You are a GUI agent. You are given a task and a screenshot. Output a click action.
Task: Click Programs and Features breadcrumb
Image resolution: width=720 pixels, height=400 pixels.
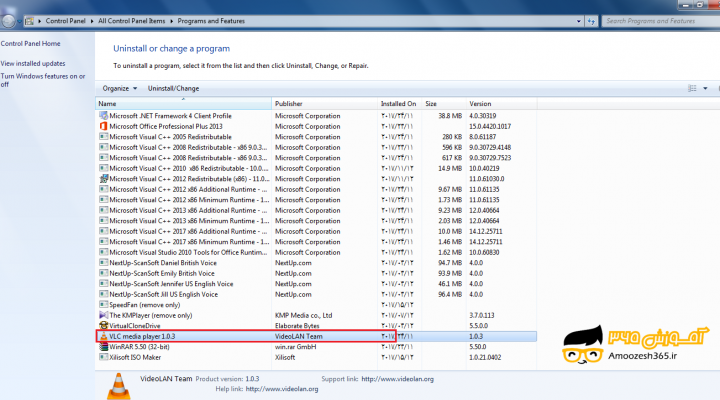click(x=211, y=21)
